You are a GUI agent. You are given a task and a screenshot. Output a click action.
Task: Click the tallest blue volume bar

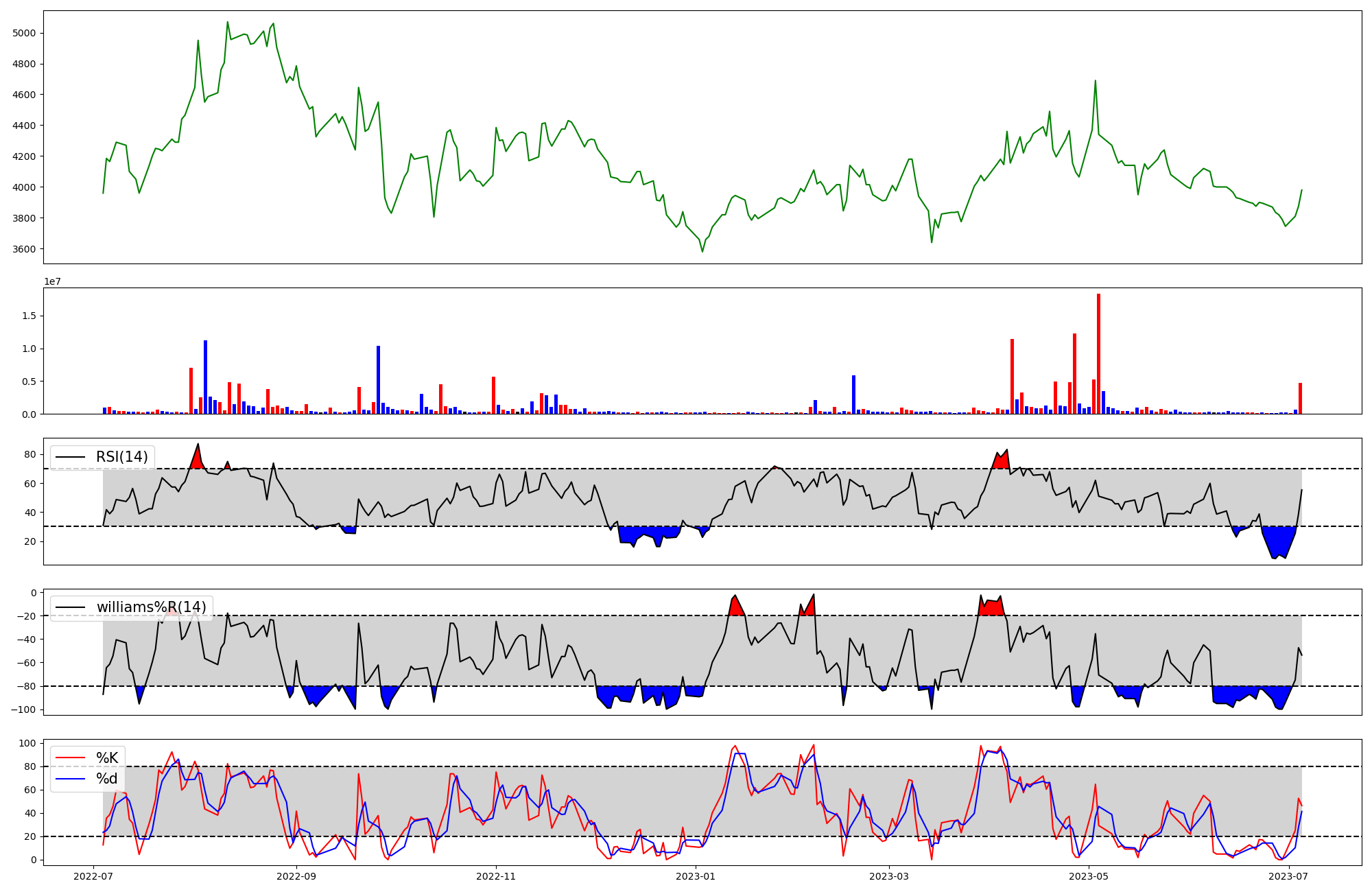tap(205, 377)
